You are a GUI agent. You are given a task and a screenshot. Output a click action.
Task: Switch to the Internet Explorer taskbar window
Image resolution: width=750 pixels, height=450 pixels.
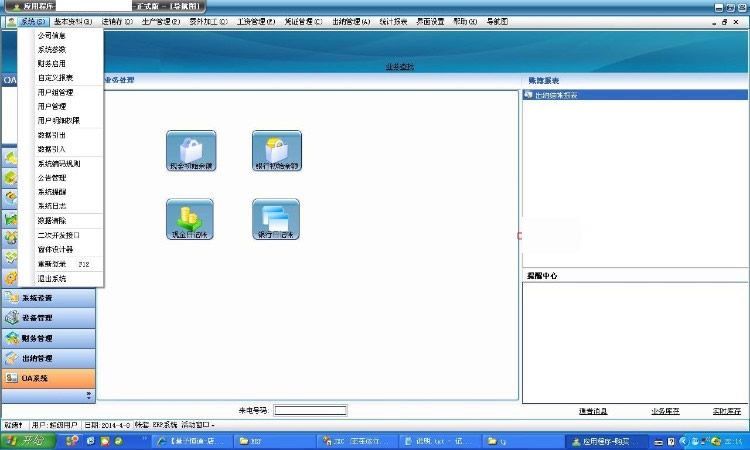(x=193, y=441)
